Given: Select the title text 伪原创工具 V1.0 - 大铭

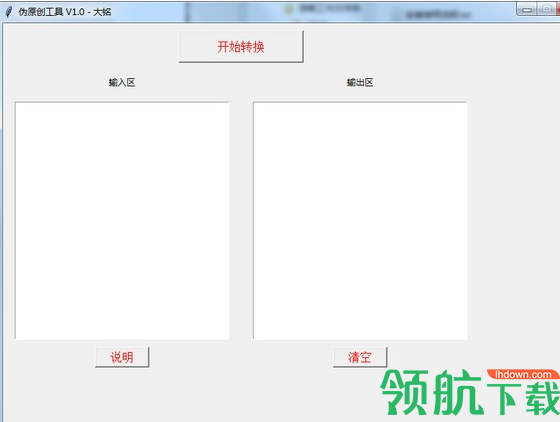Looking at the screenshot, I should tap(65, 12).
